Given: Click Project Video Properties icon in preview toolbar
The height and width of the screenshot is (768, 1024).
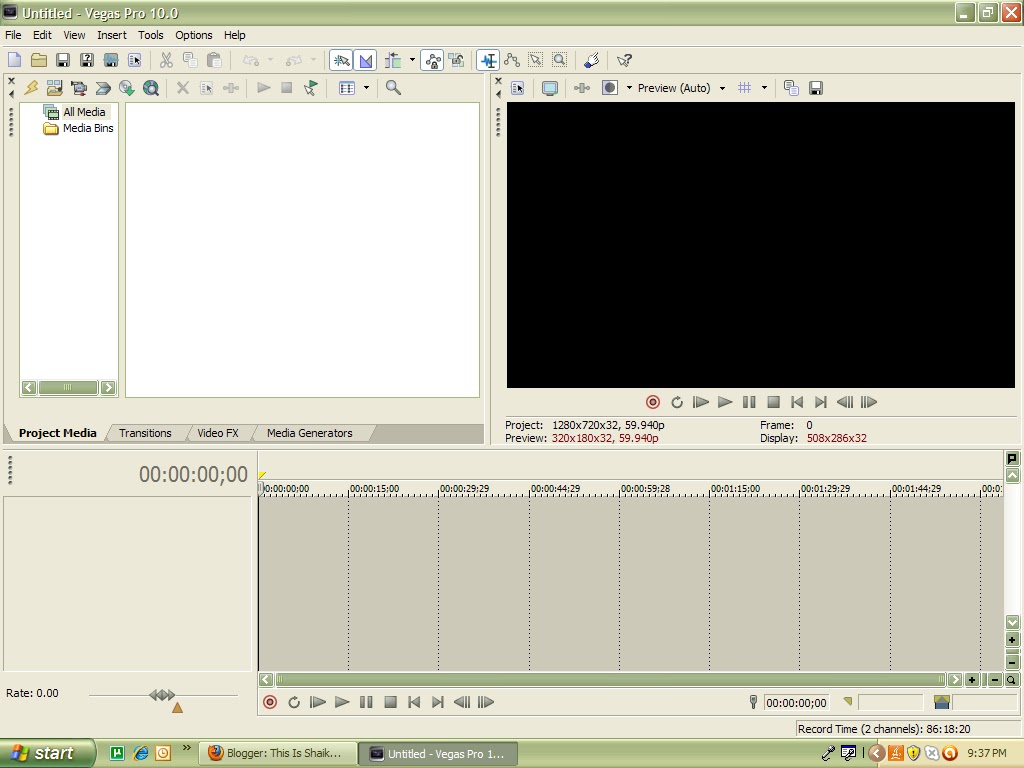Looking at the screenshot, I should coord(518,88).
